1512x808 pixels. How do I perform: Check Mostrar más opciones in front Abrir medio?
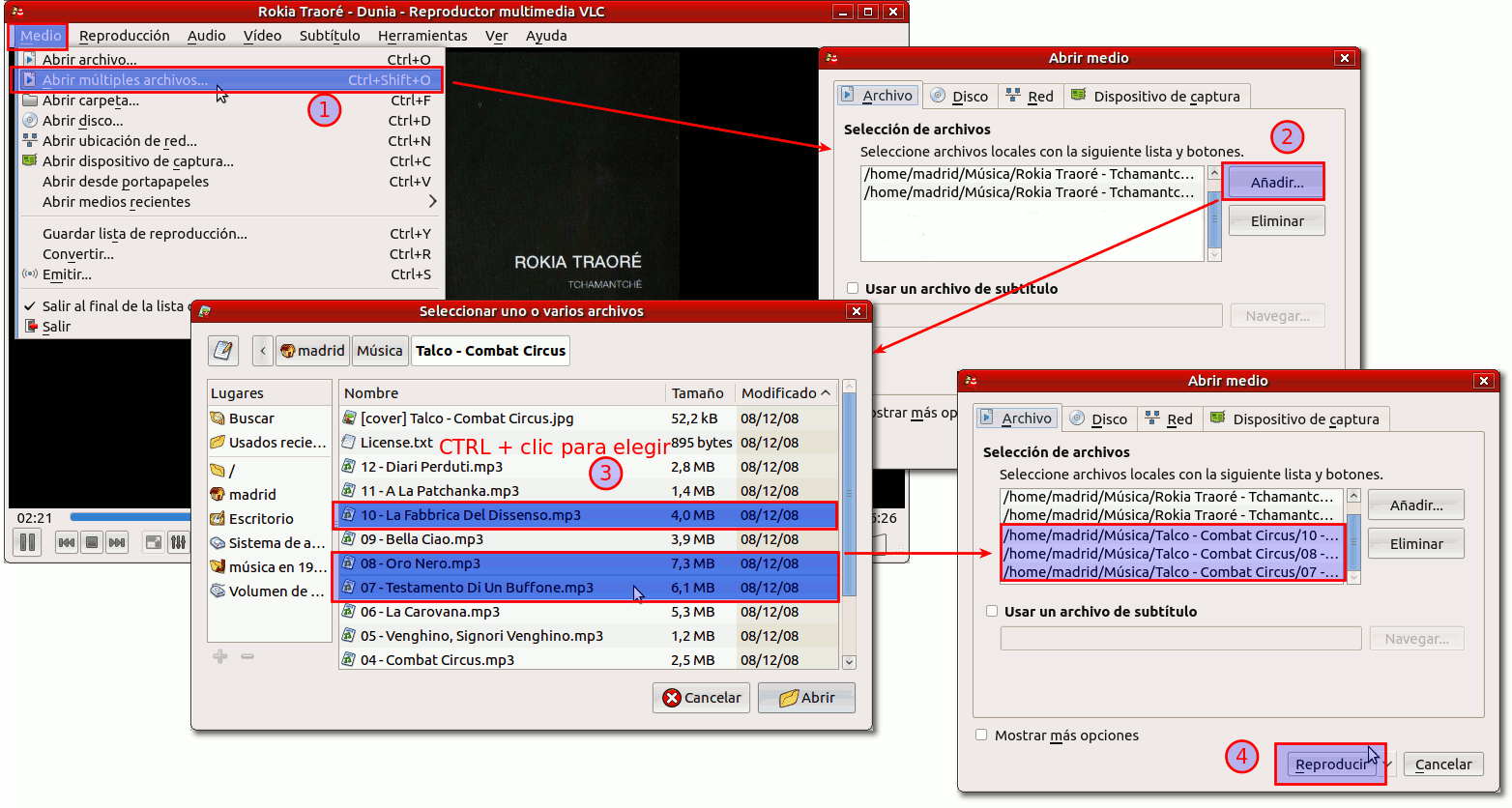tap(982, 735)
